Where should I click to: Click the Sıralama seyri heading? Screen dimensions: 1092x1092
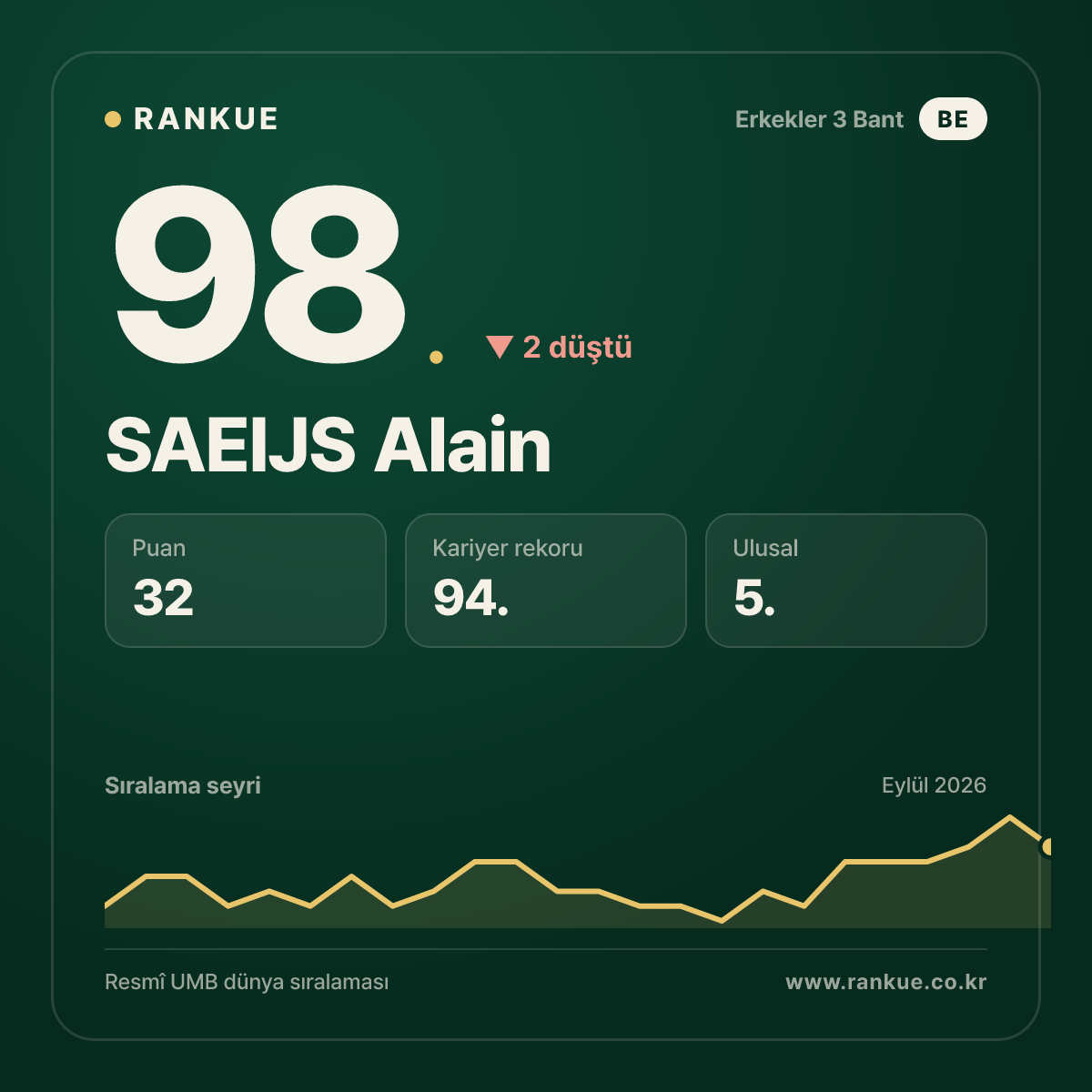coord(183,785)
